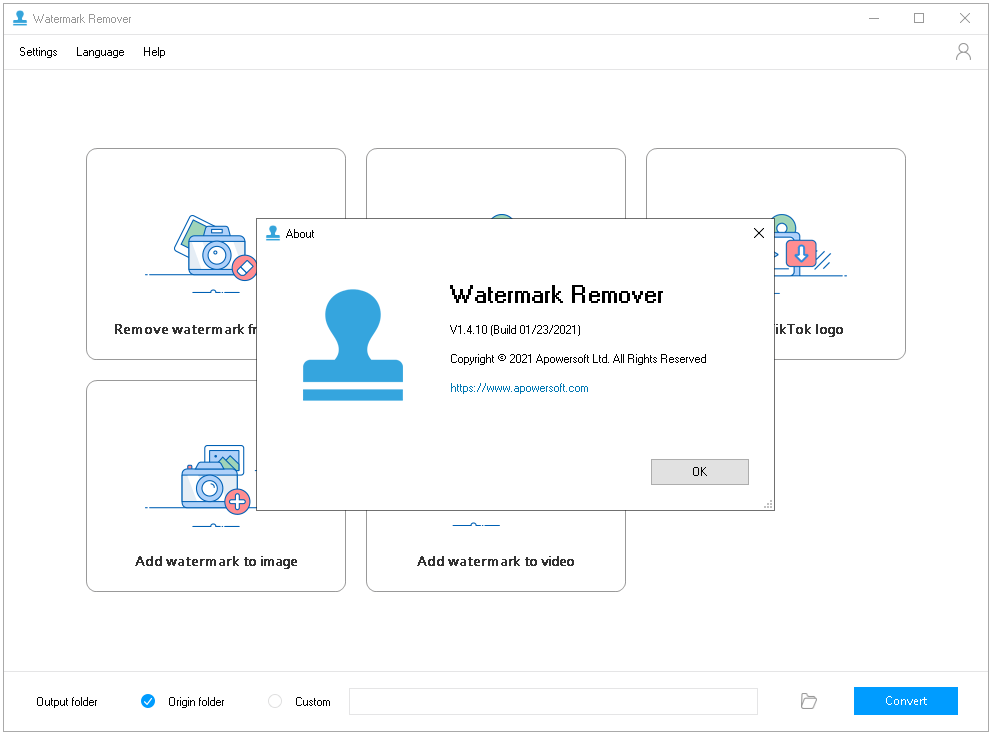This screenshot has height=736, width=992.
Task: Click the Output folder label
Action: click(66, 702)
